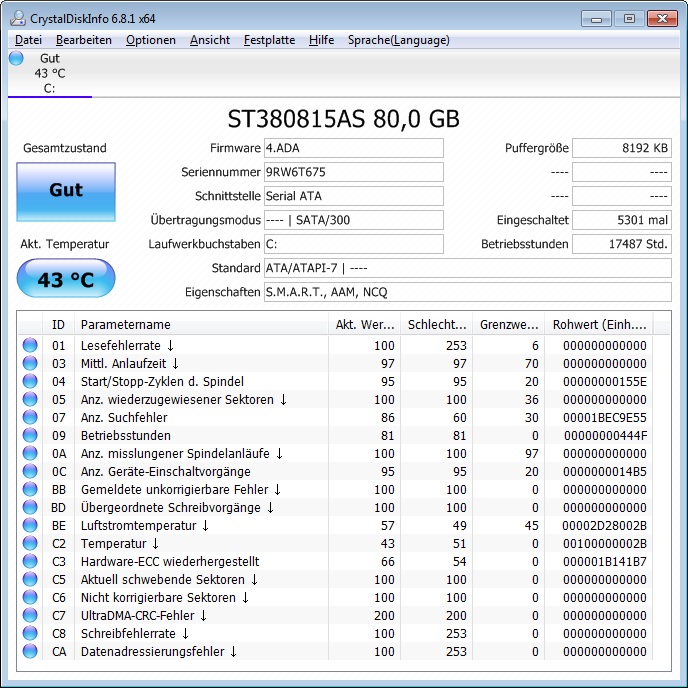Click status icon of Start/Stopp-Zyklen row

[30, 381]
